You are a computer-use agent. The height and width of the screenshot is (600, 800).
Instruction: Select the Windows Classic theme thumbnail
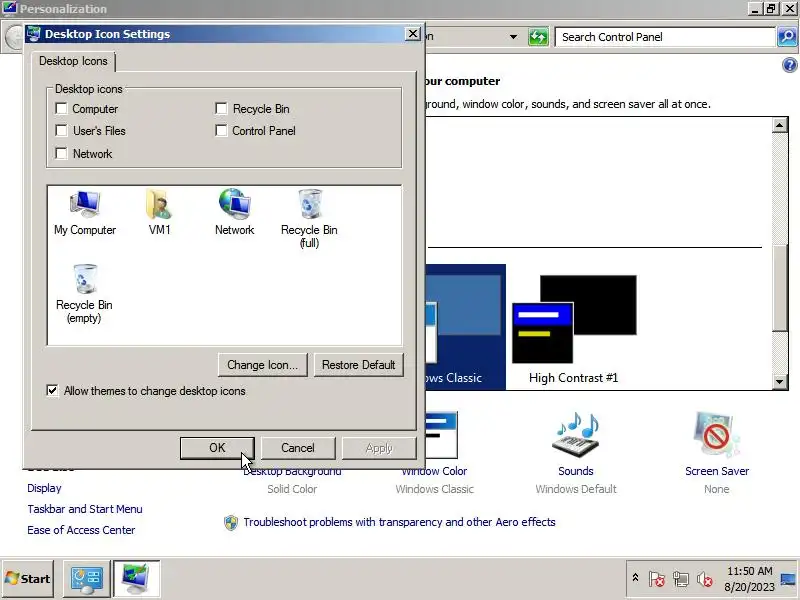click(x=465, y=327)
